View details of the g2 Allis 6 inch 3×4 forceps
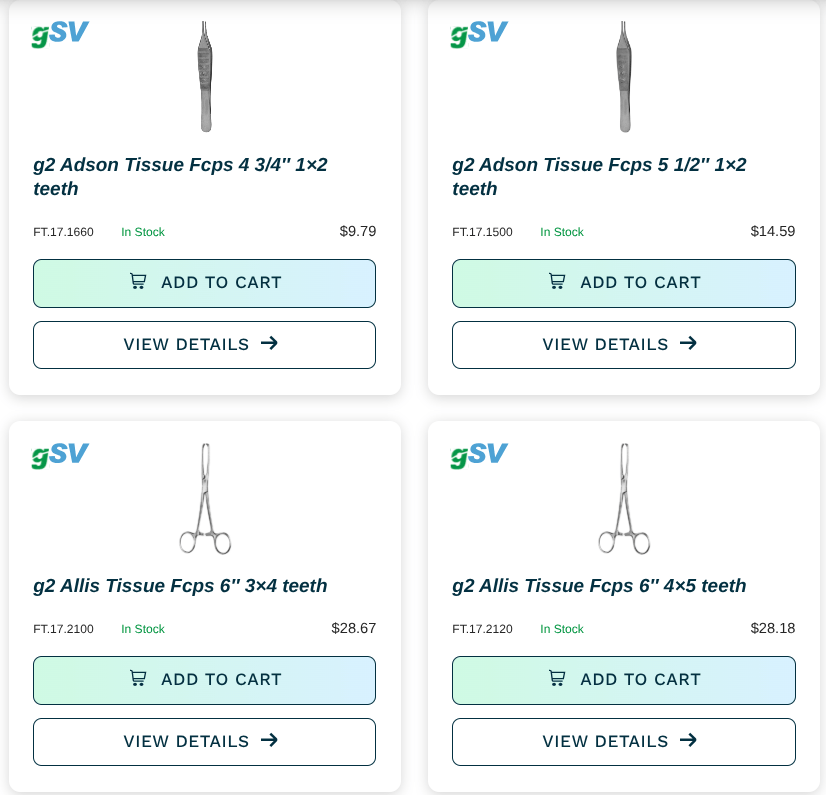Viewport: 826px width, 795px height. click(204, 741)
